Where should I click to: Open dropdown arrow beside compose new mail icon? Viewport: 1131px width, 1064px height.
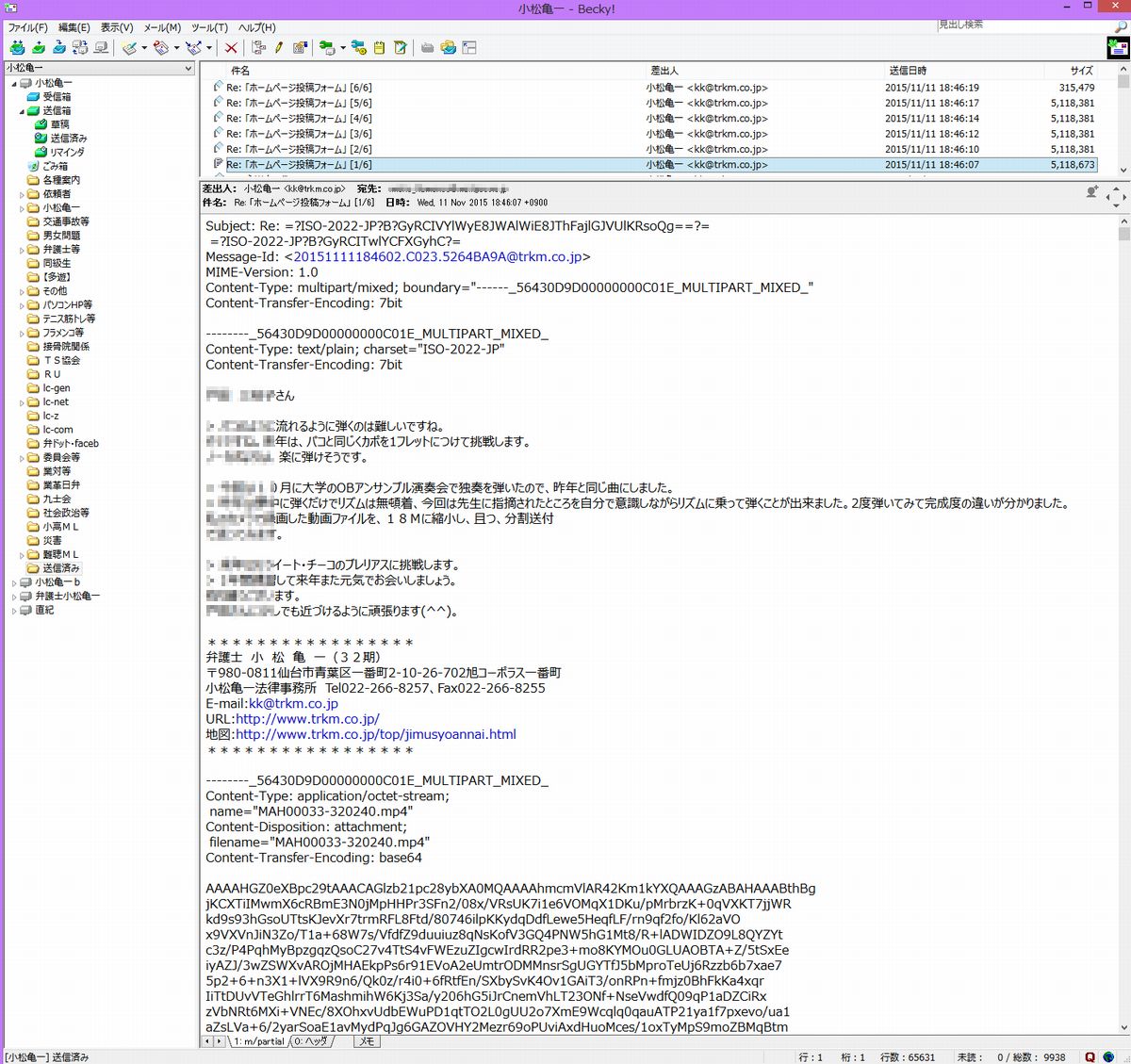click(144, 48)
